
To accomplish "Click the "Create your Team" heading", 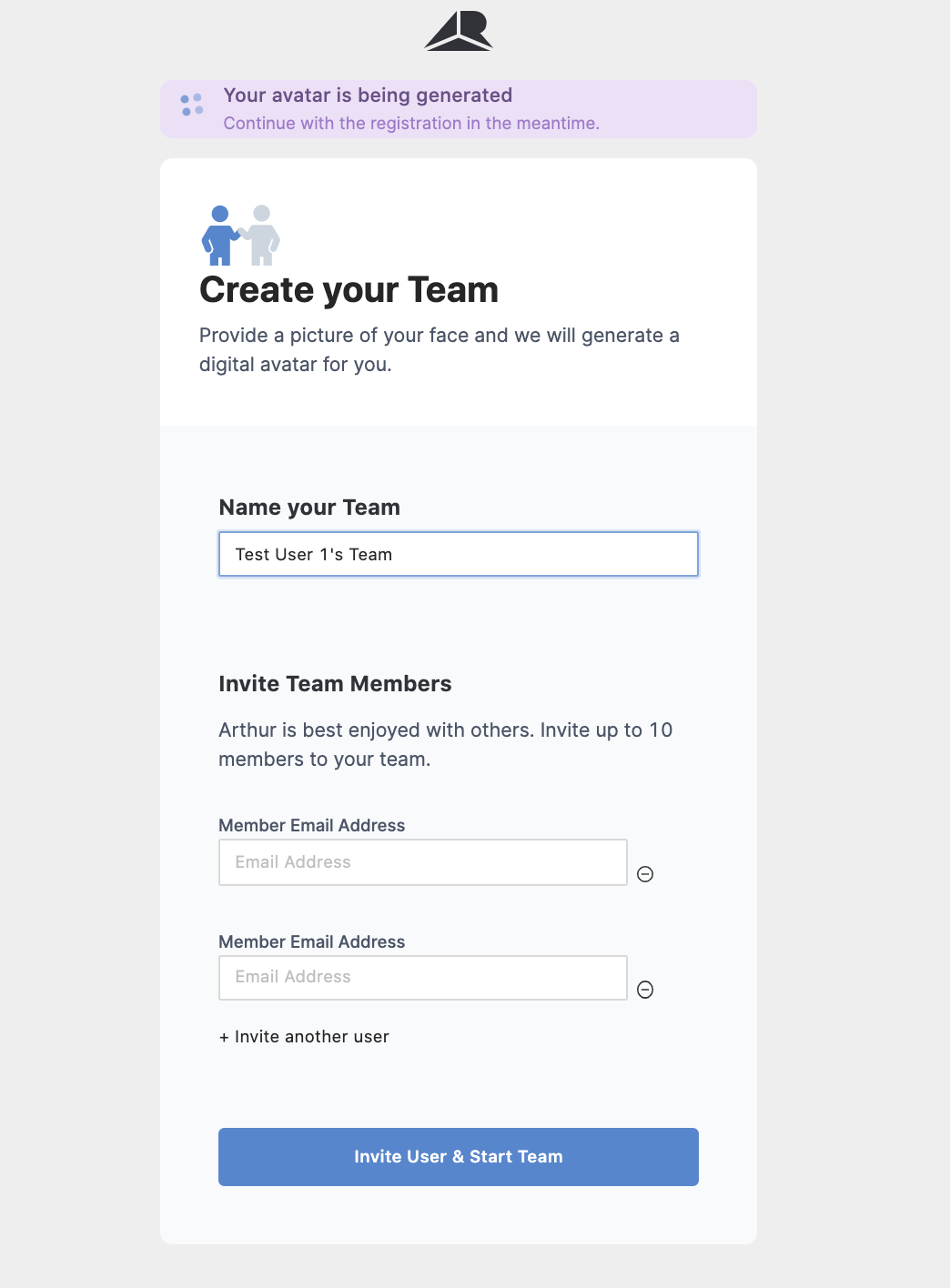I will tap(349, 290).
